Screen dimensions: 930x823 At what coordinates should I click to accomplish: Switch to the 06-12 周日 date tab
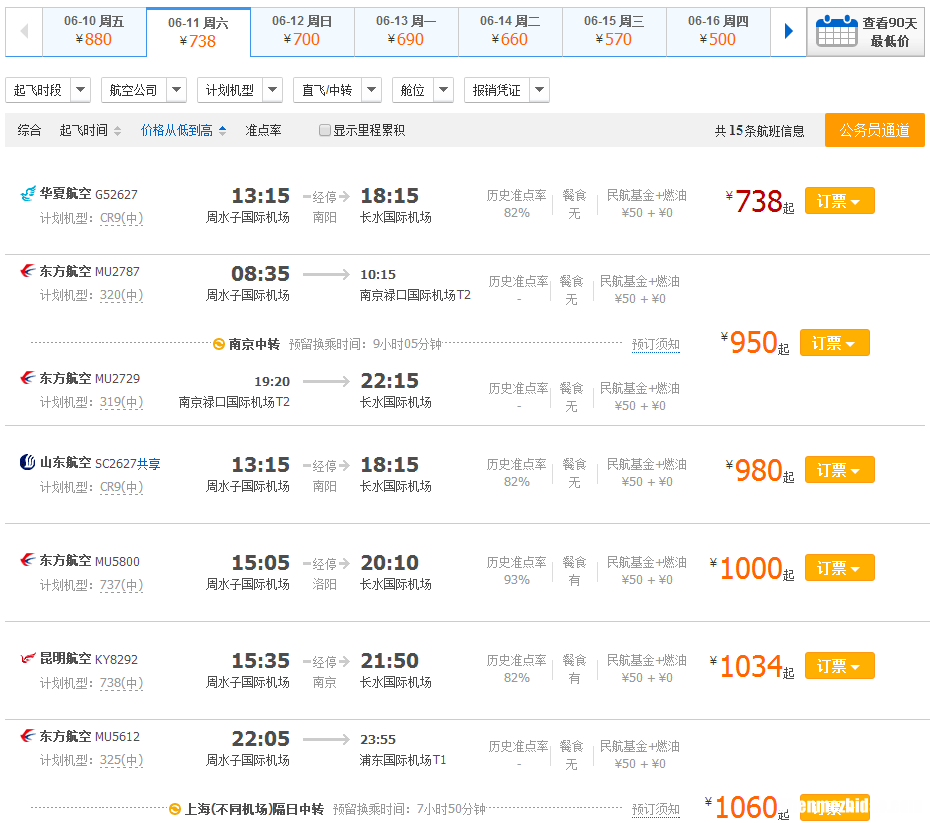click(x=302, y=31)
